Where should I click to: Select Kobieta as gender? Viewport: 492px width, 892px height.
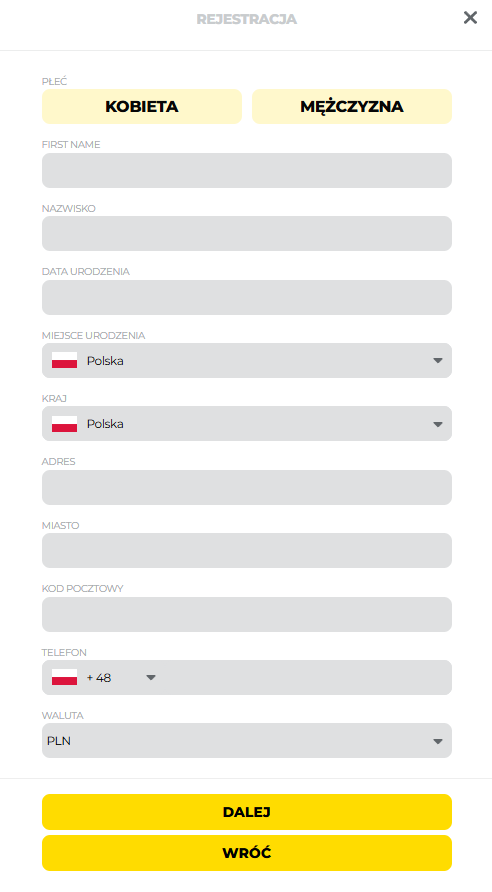[x=142, y=106]
